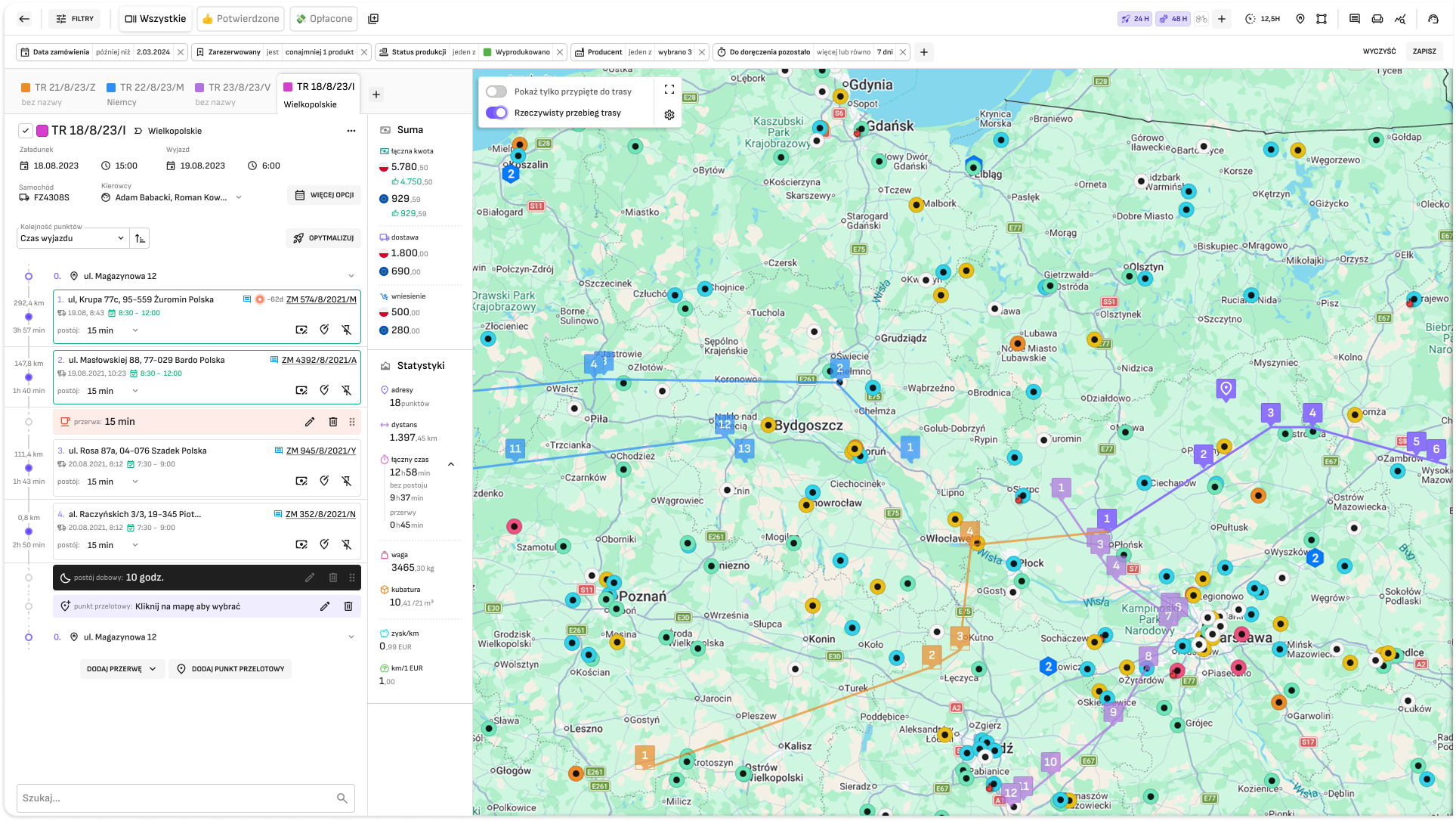This screenshot has width=1456, height=821.
Task: Focus the Szukaj search field
Action: (186, 798)
